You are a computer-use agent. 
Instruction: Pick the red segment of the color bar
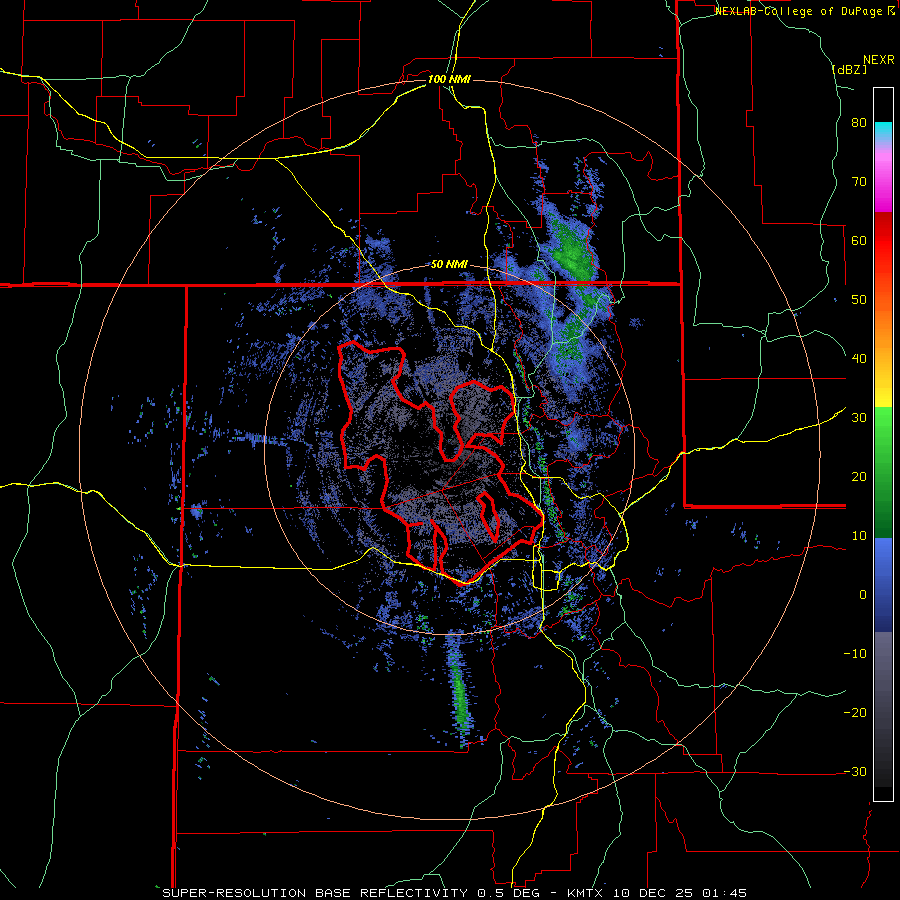click(x=883, y=242)
